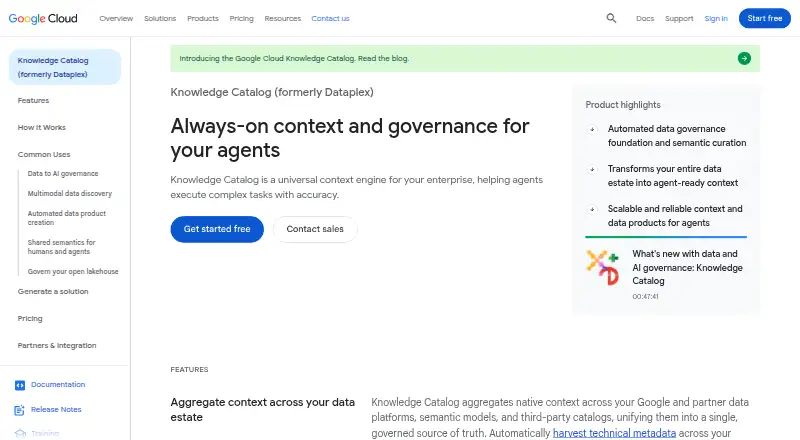Open the search magnifier icon
Screen dimensions: 800x440
(611, 18)
